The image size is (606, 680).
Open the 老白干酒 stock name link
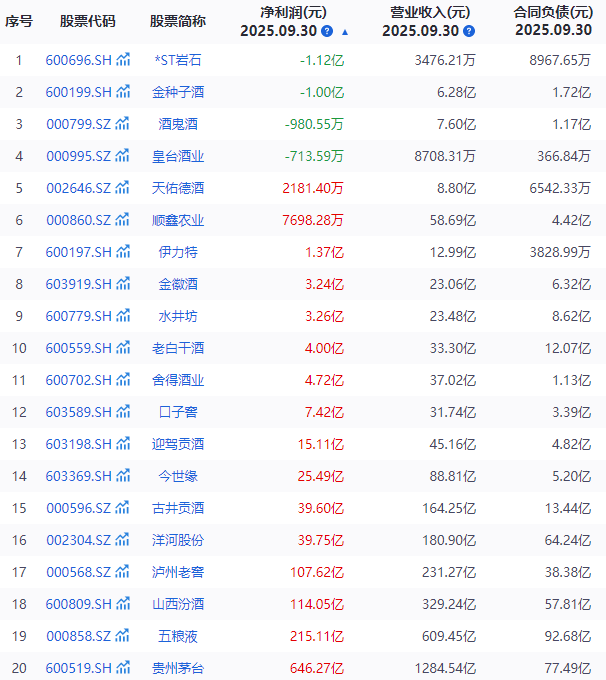pyautogui.click(x=178, y=348)
